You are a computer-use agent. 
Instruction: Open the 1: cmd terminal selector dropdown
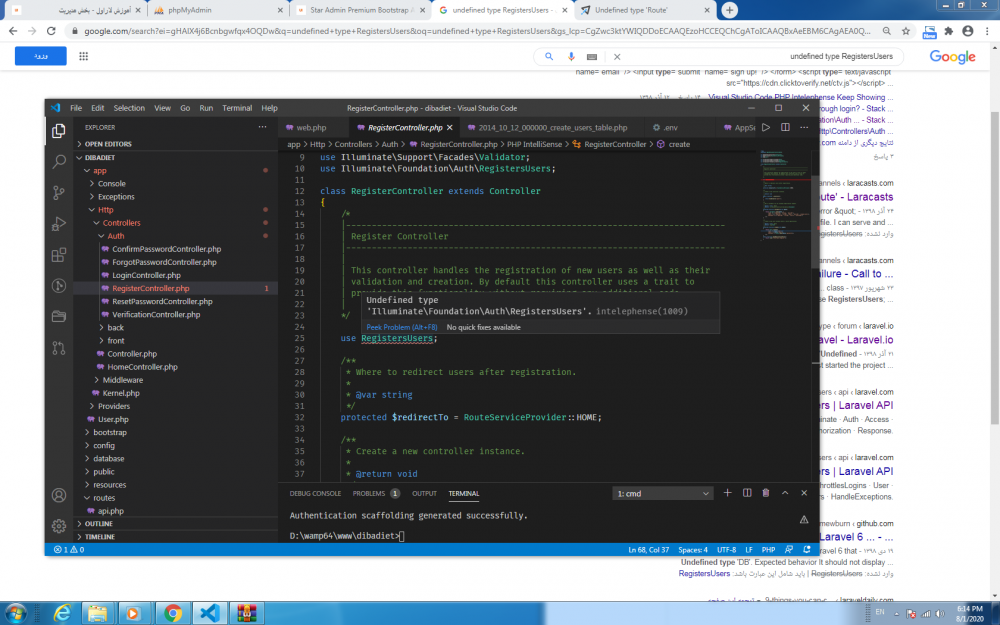[x=662, y=493]
